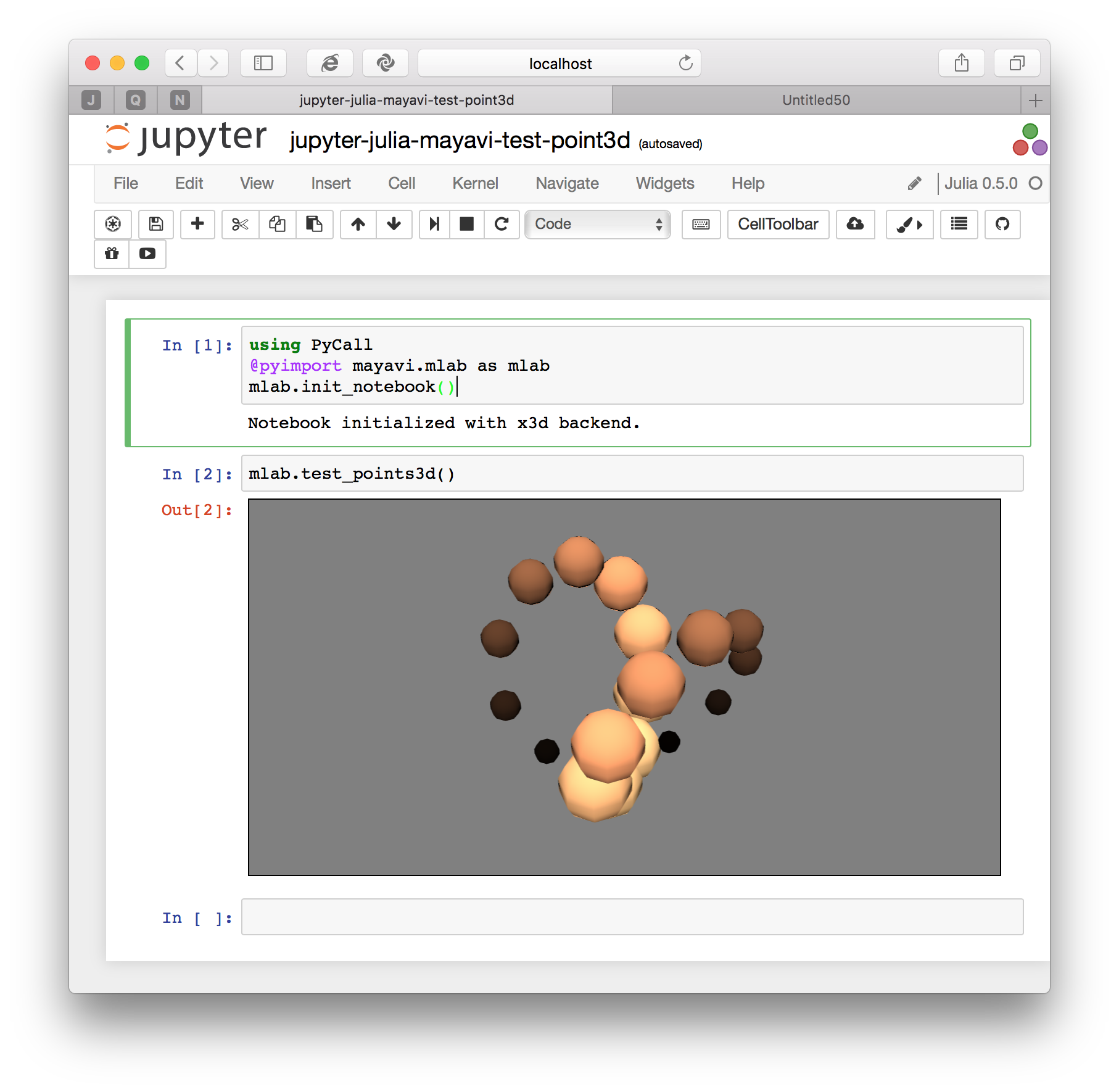Run cell with step-forward icon
Screen dimensions: 1119x1092
point(435,224)
